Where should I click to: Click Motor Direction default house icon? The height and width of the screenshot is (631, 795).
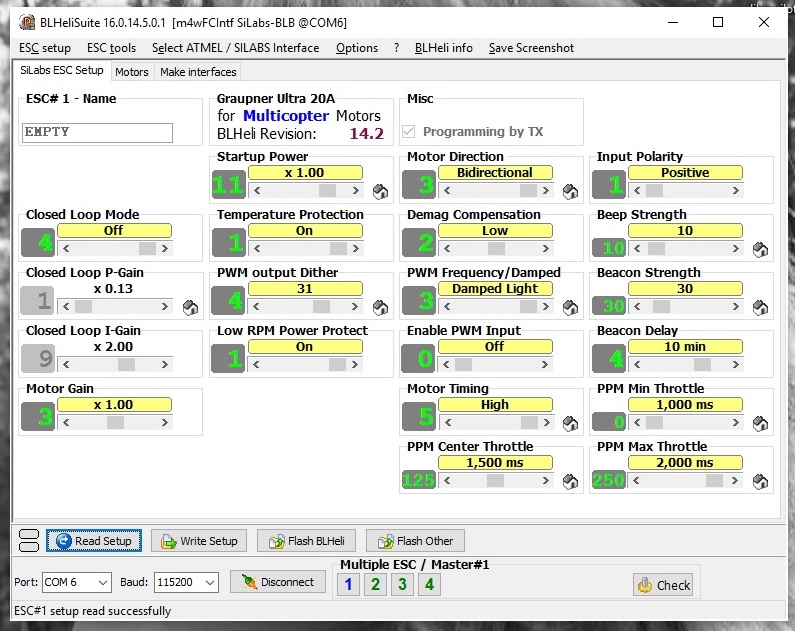[x=570, y=191]
